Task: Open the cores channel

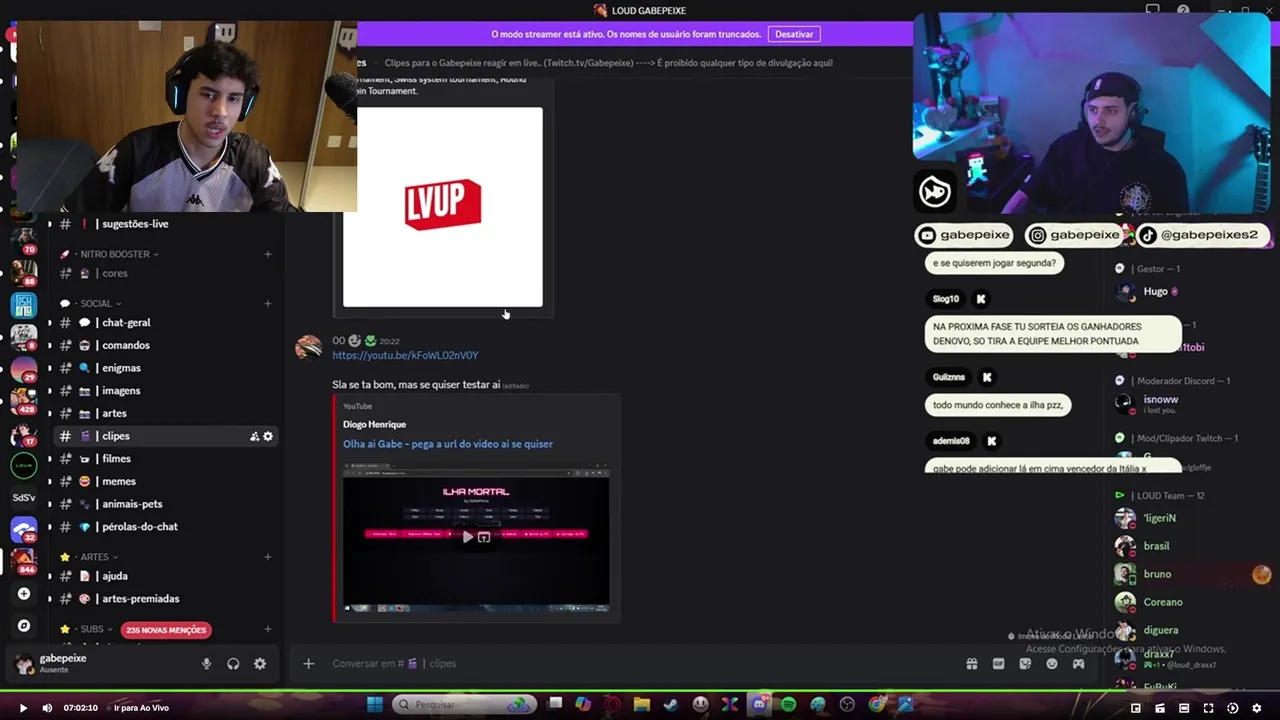Action: click(x=165, y=273)
